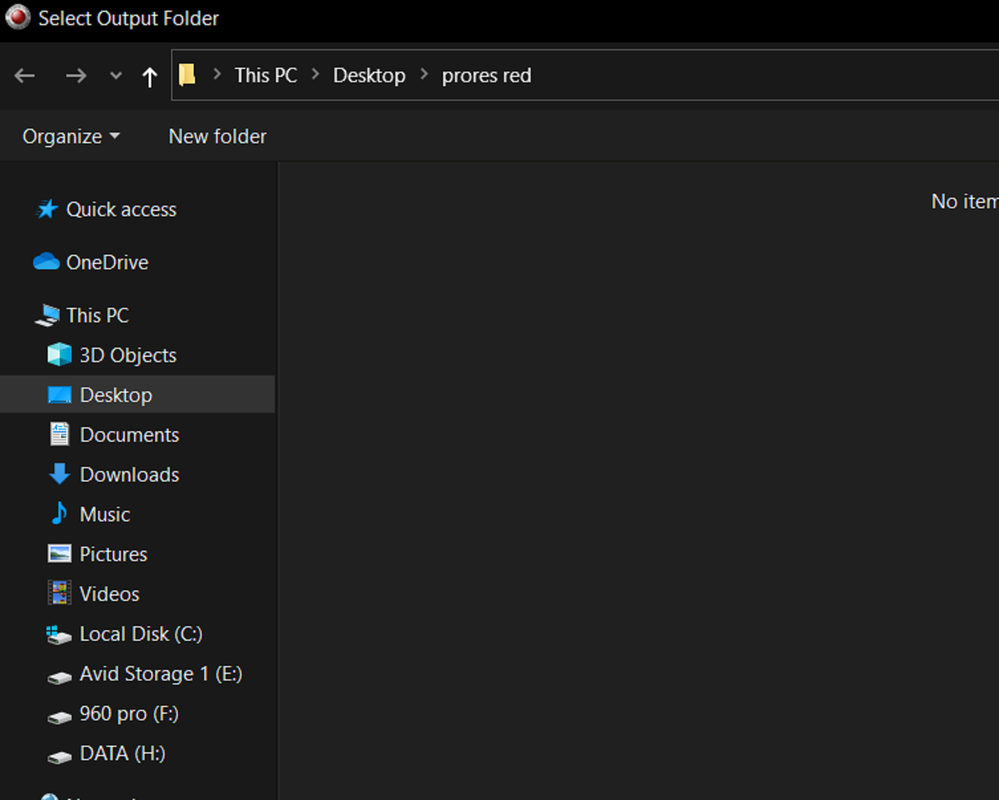Click the DATA (H:) drive icon
The width and height of the screenshot is (999, 800).
point(60,757)
